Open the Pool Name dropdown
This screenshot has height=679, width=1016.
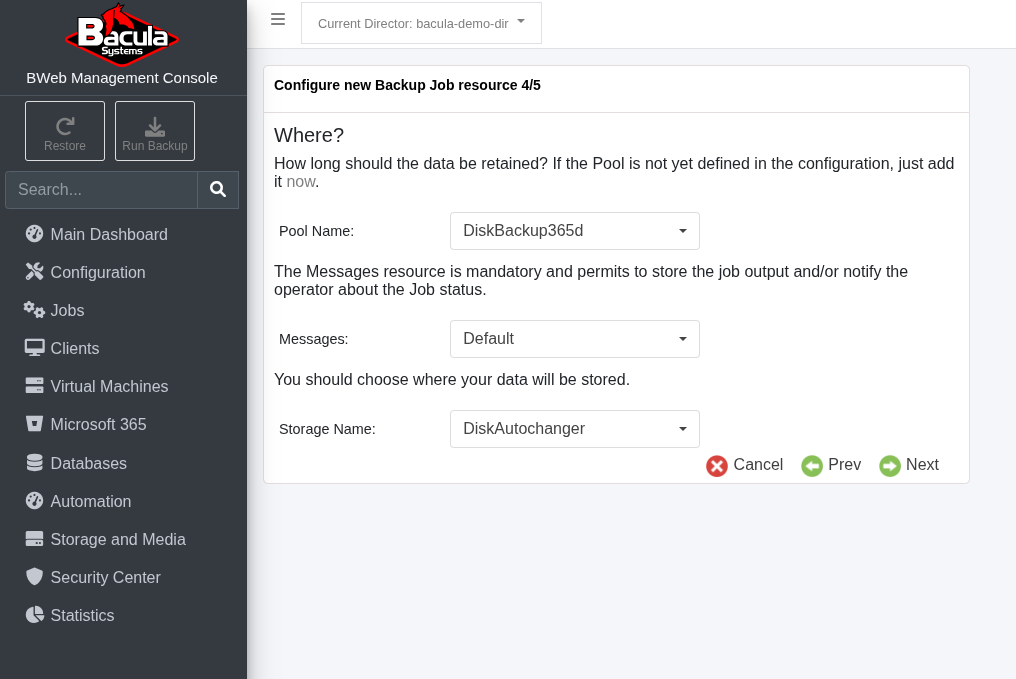pos(575,231)
